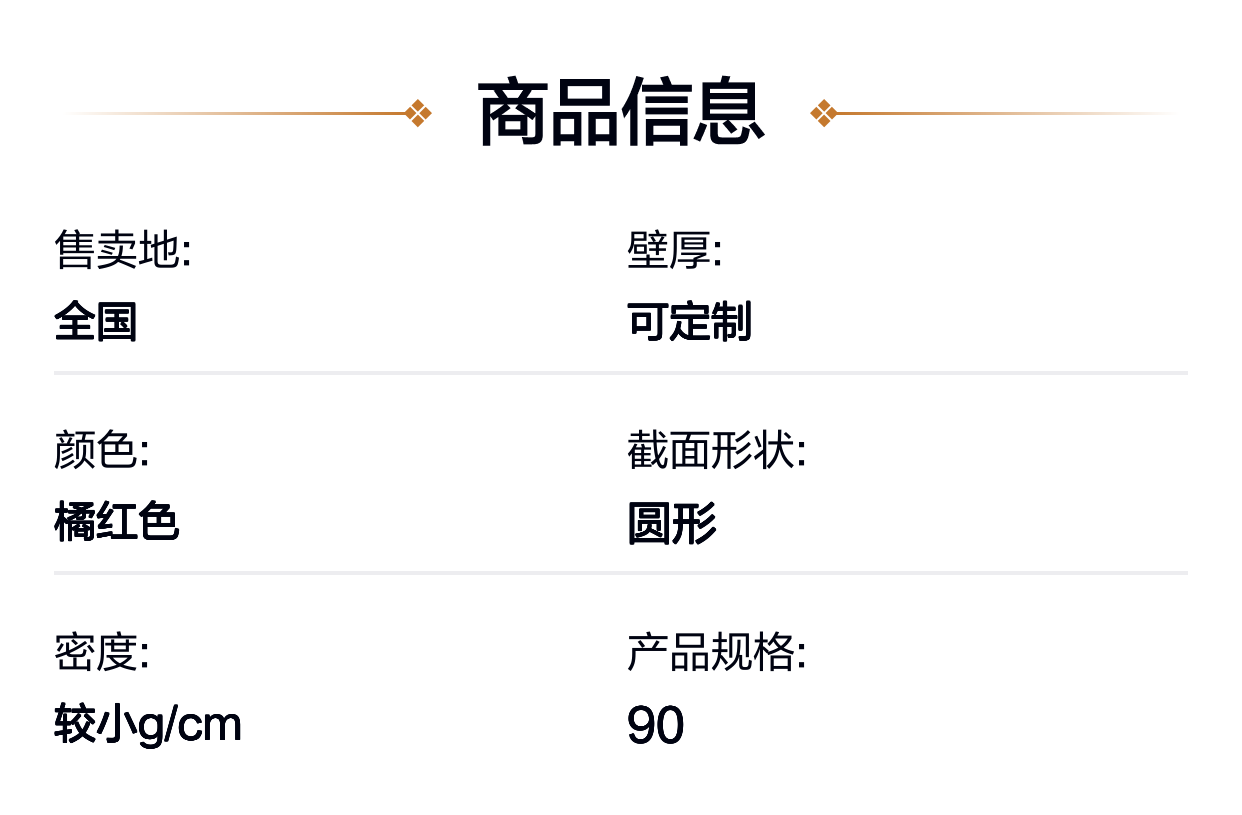Click the 较小g/cm density value

coord(148,724)
